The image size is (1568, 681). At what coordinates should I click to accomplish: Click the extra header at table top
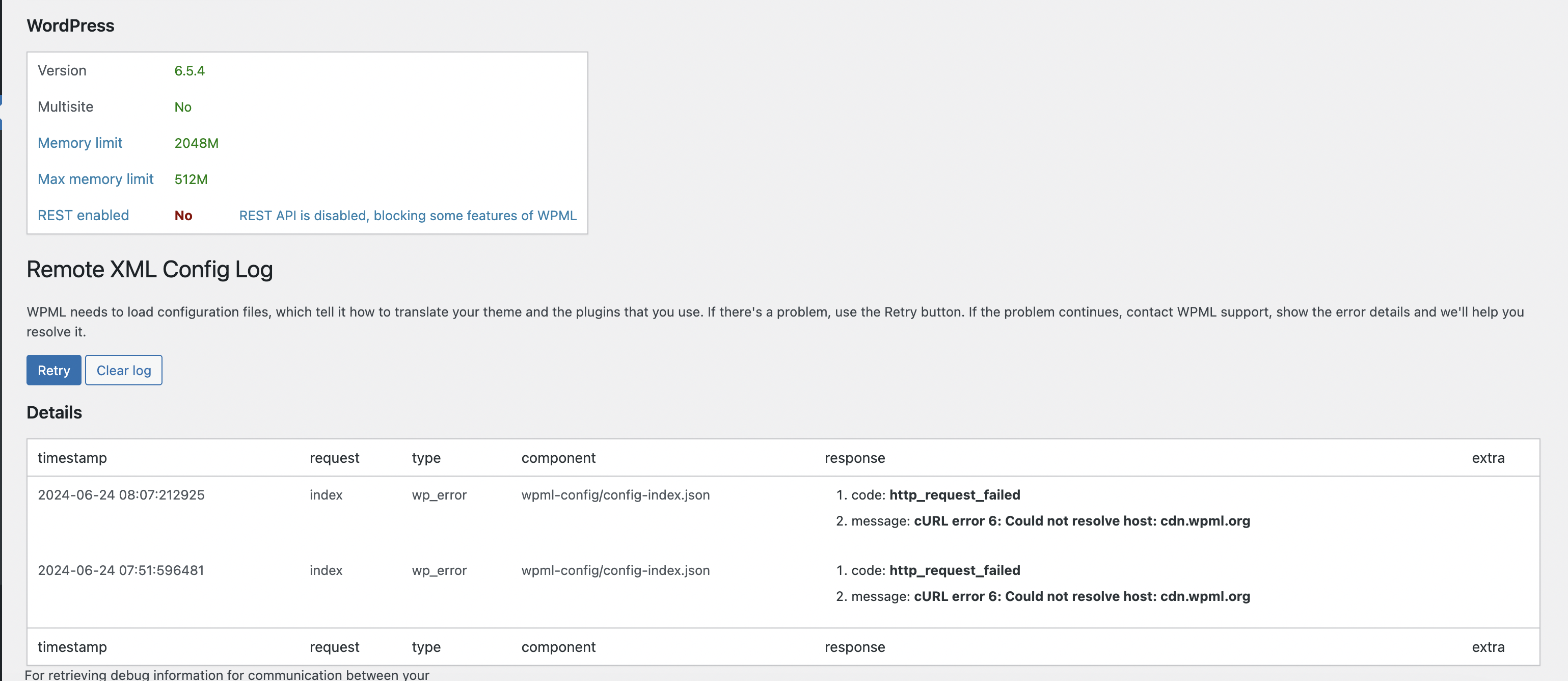1488,457
